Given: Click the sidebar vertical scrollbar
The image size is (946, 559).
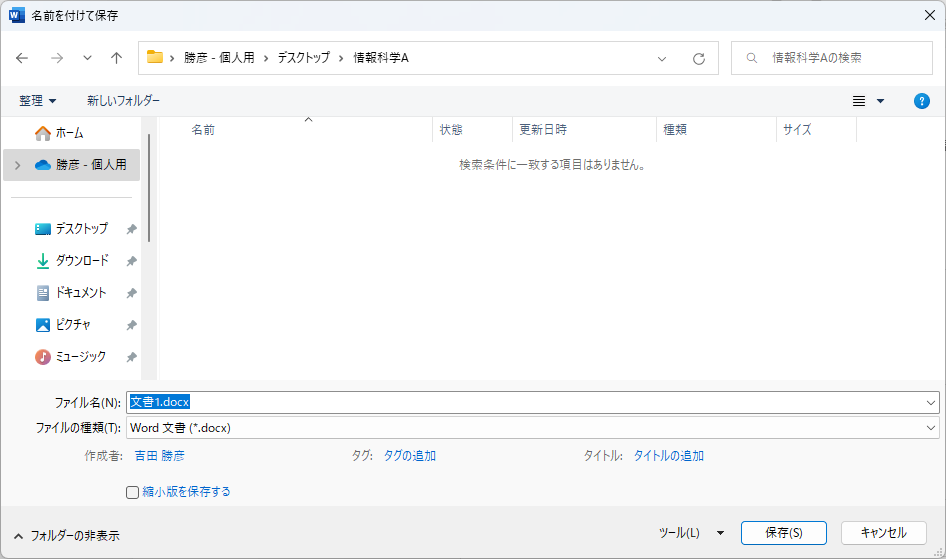Looking at the screenshot, I should click(149, 188).
